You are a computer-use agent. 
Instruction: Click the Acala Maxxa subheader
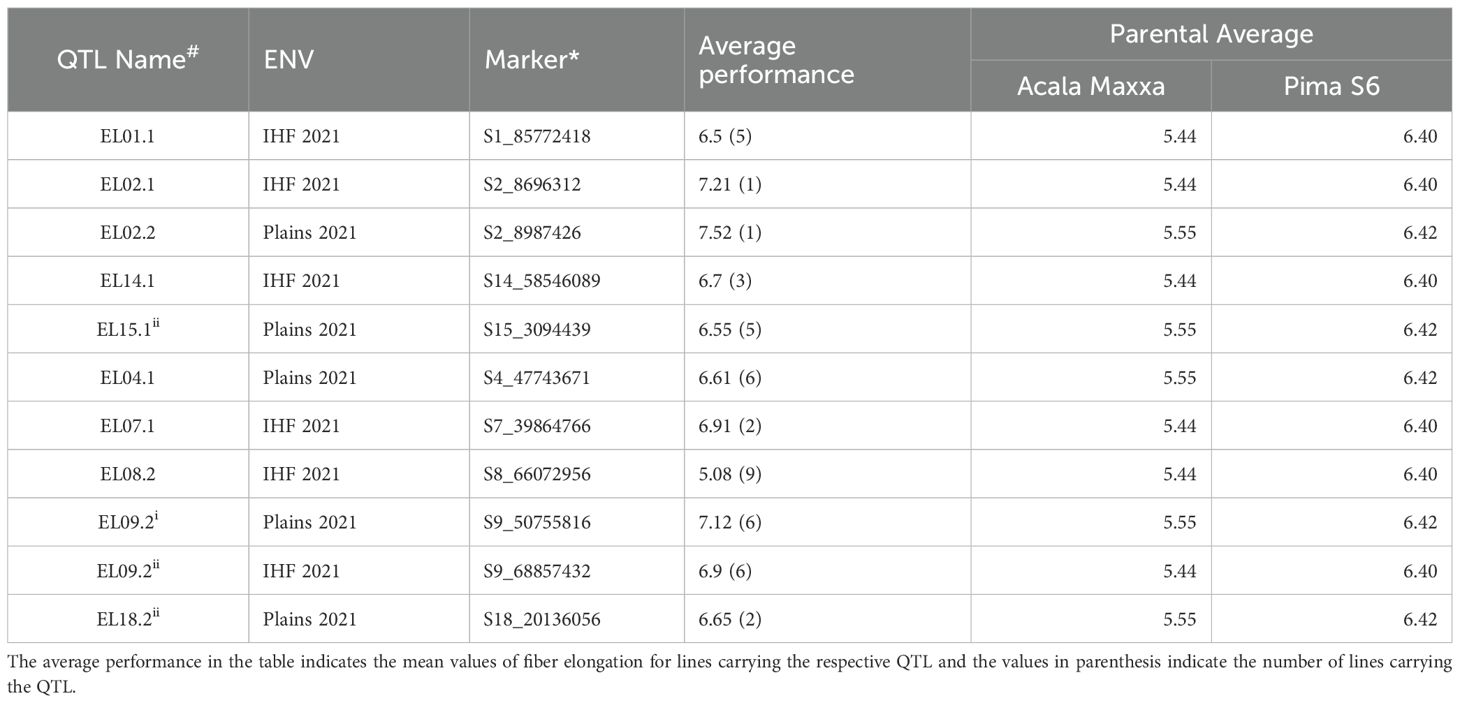pyautogui.click(x=1090, y=86)
